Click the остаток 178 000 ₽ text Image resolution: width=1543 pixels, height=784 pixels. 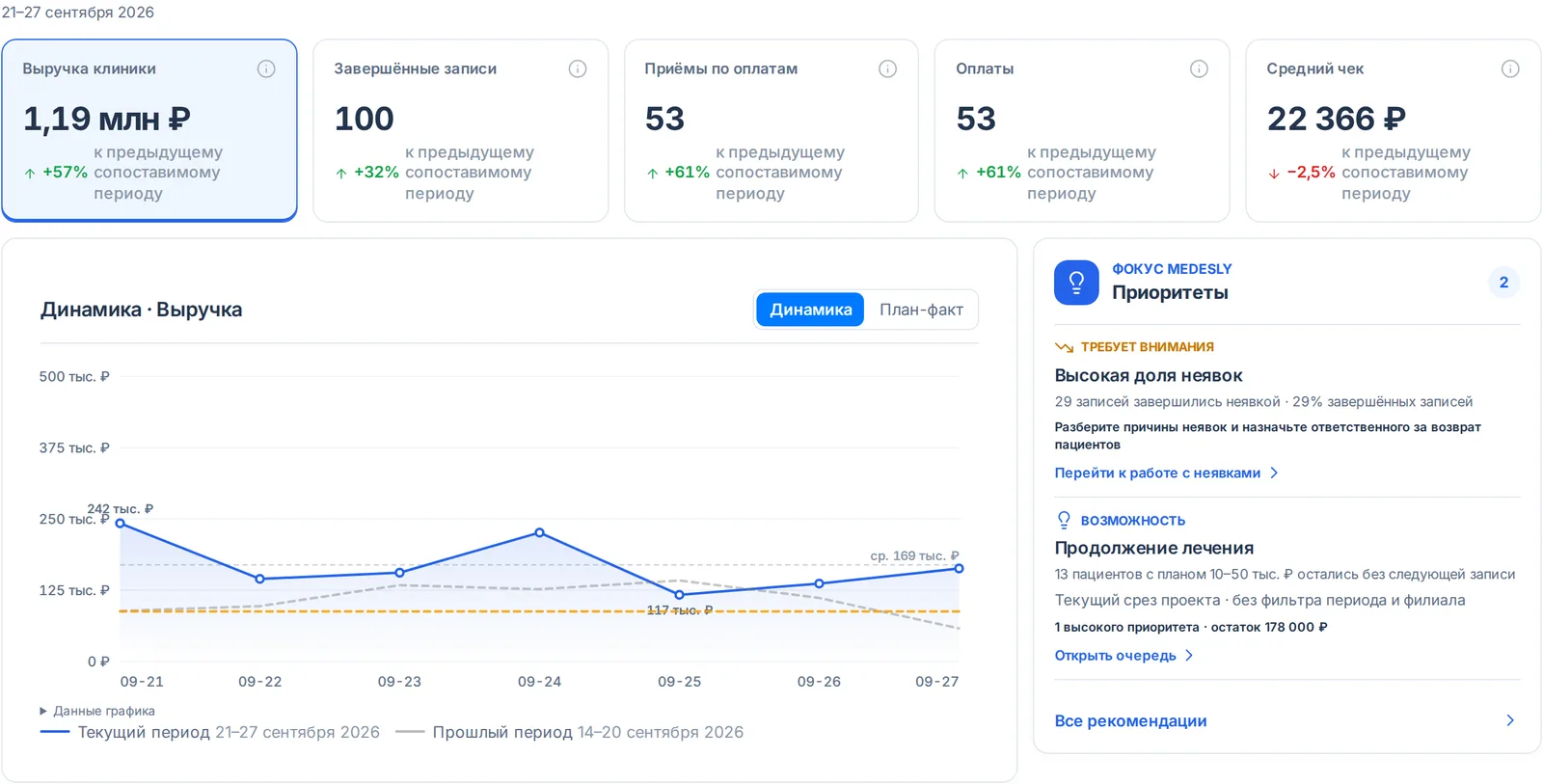[x=1269, y=627]
